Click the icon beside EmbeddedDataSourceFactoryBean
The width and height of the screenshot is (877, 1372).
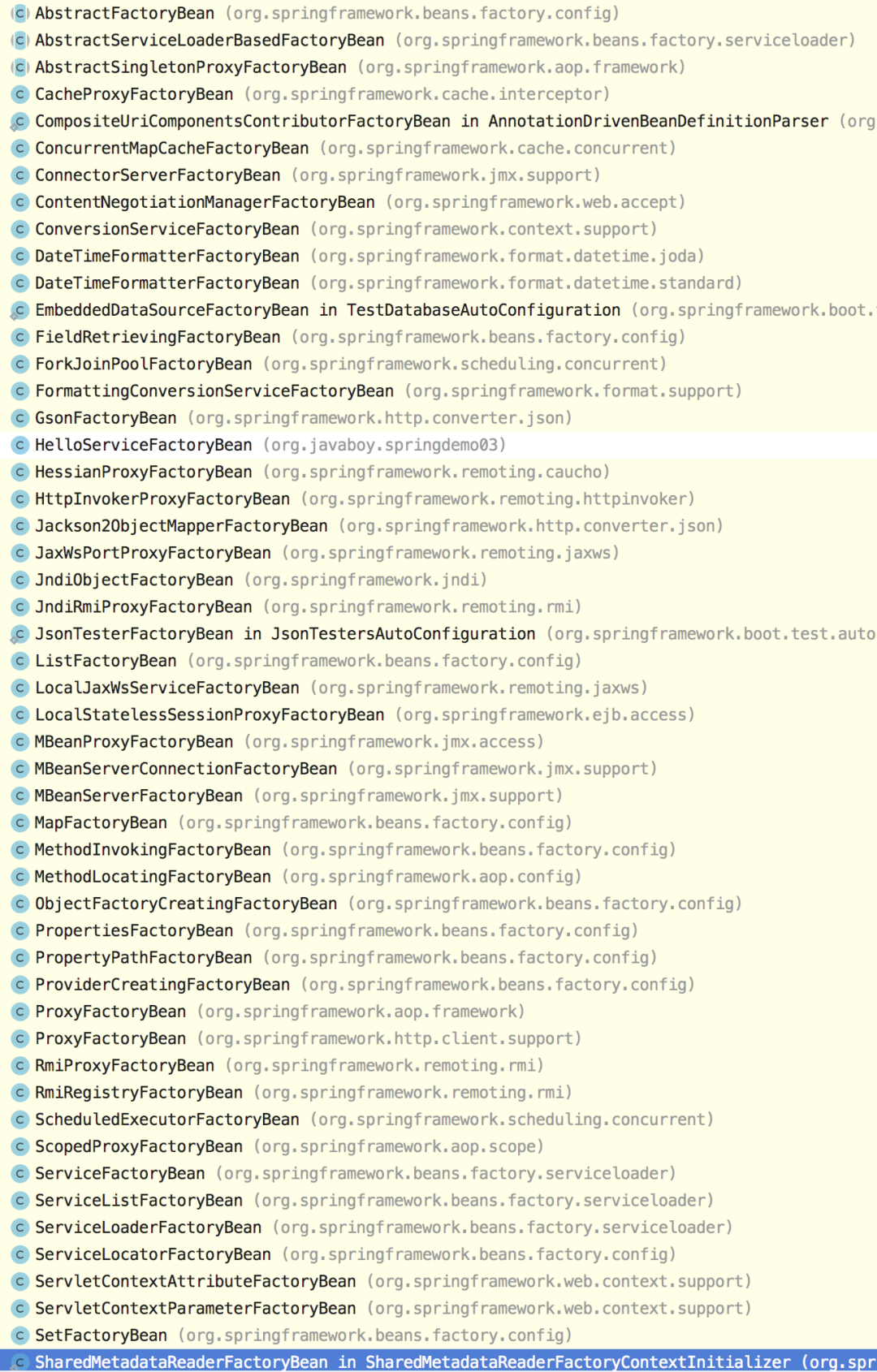(19, 310)
